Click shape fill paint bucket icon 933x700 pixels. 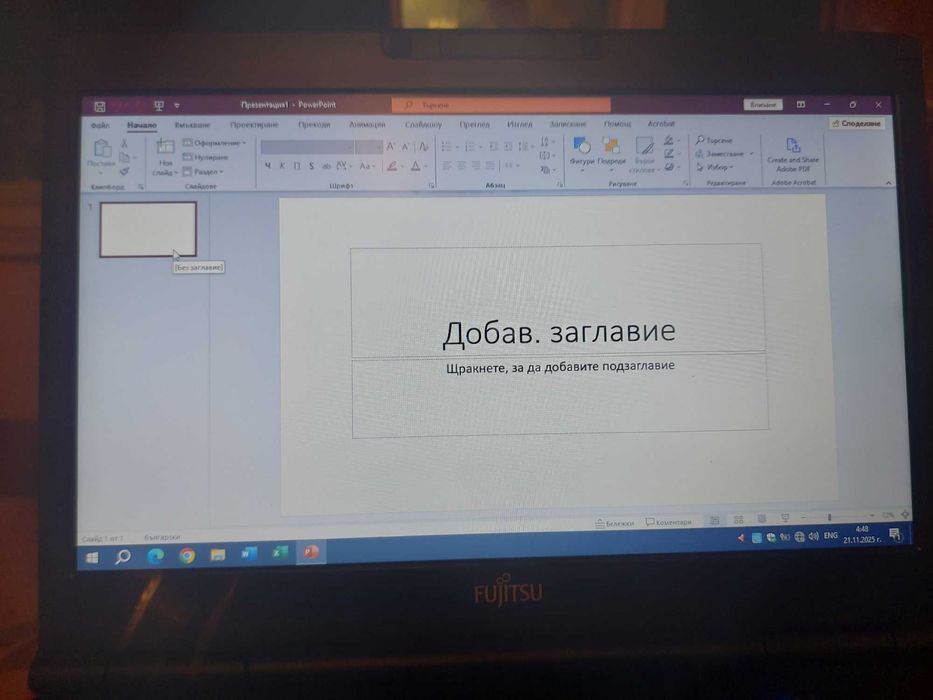point(669,140)
